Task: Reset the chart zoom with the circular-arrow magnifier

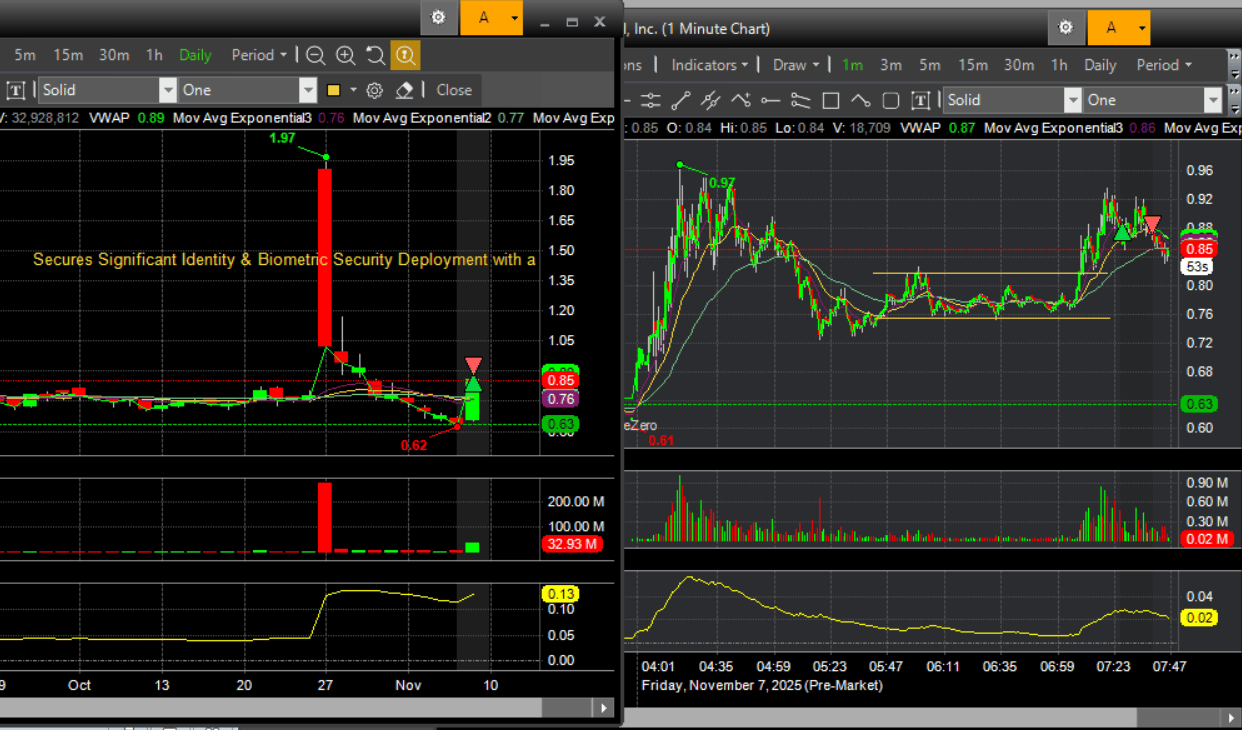Action: coord(375,55)
